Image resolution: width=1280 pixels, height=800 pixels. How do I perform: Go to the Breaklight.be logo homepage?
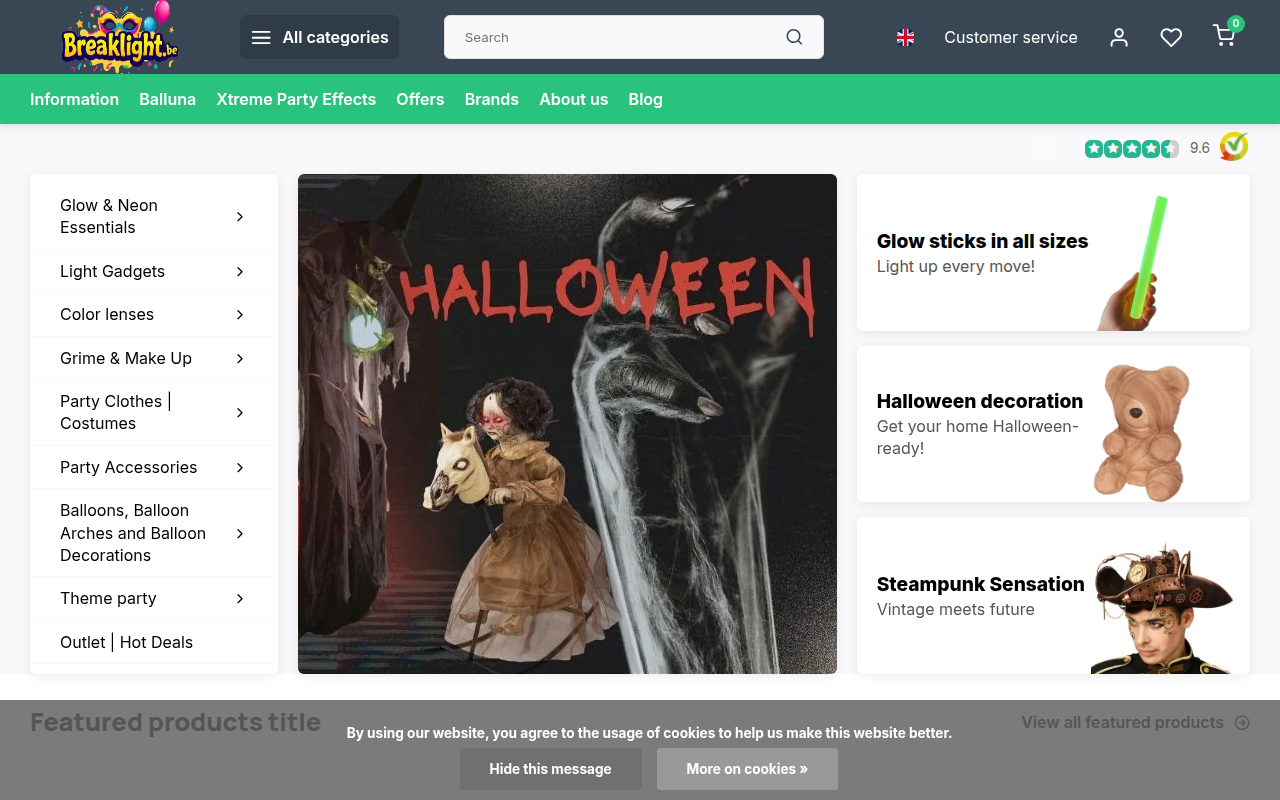click(x=120, y=37)
